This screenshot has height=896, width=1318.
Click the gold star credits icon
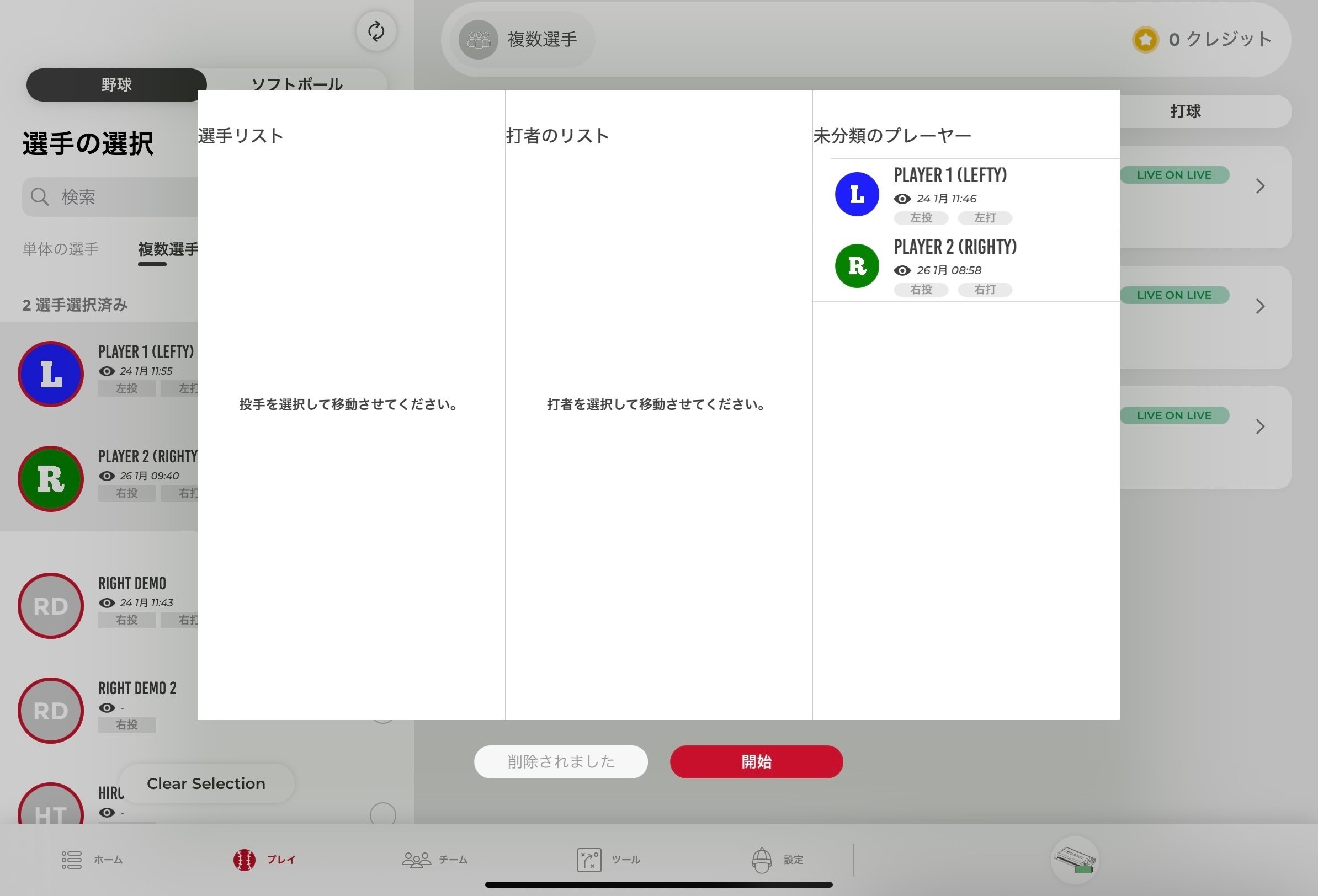(x=1145, y=40)
